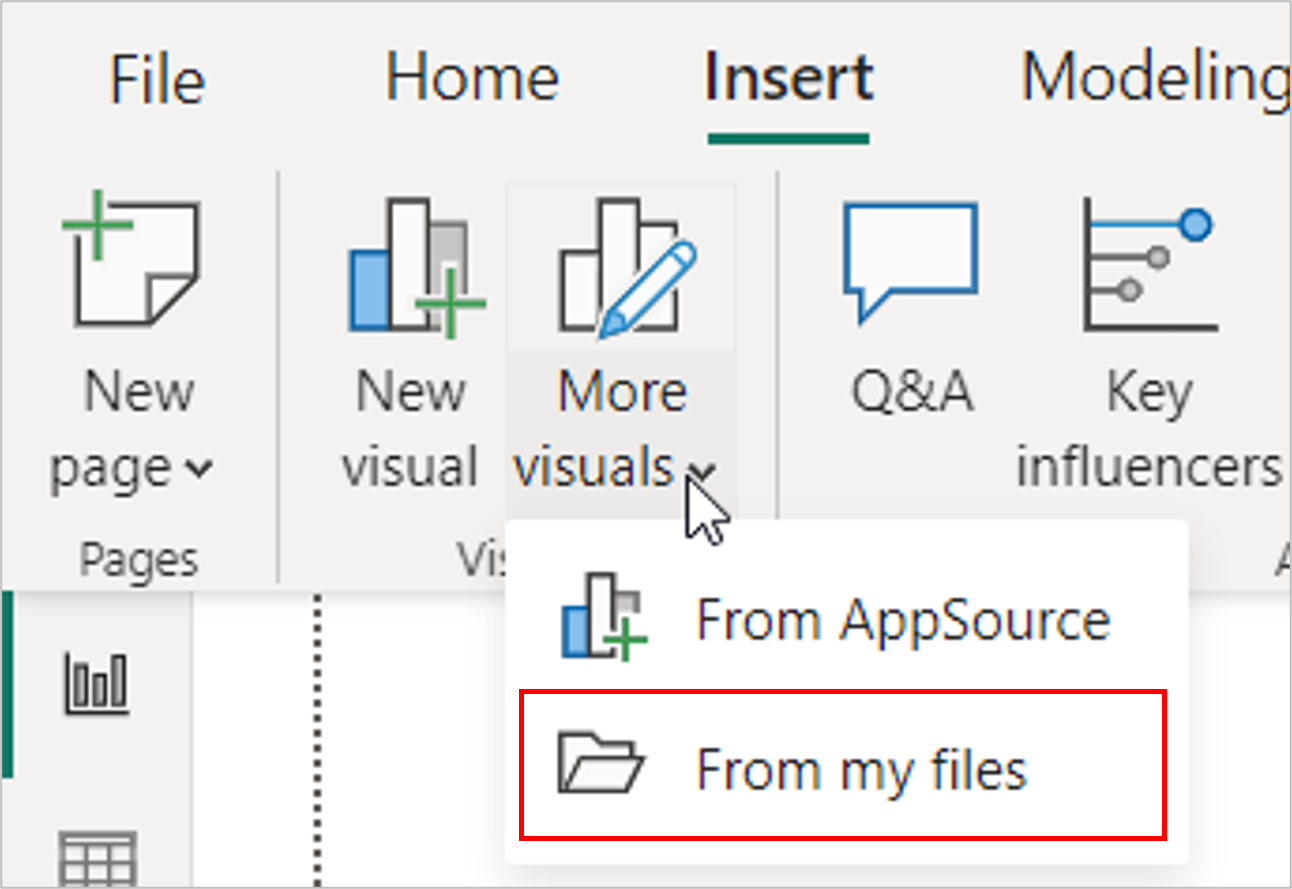Switch to the Home tab
The image size is (1292, 889).
click(x=472, y=78)
